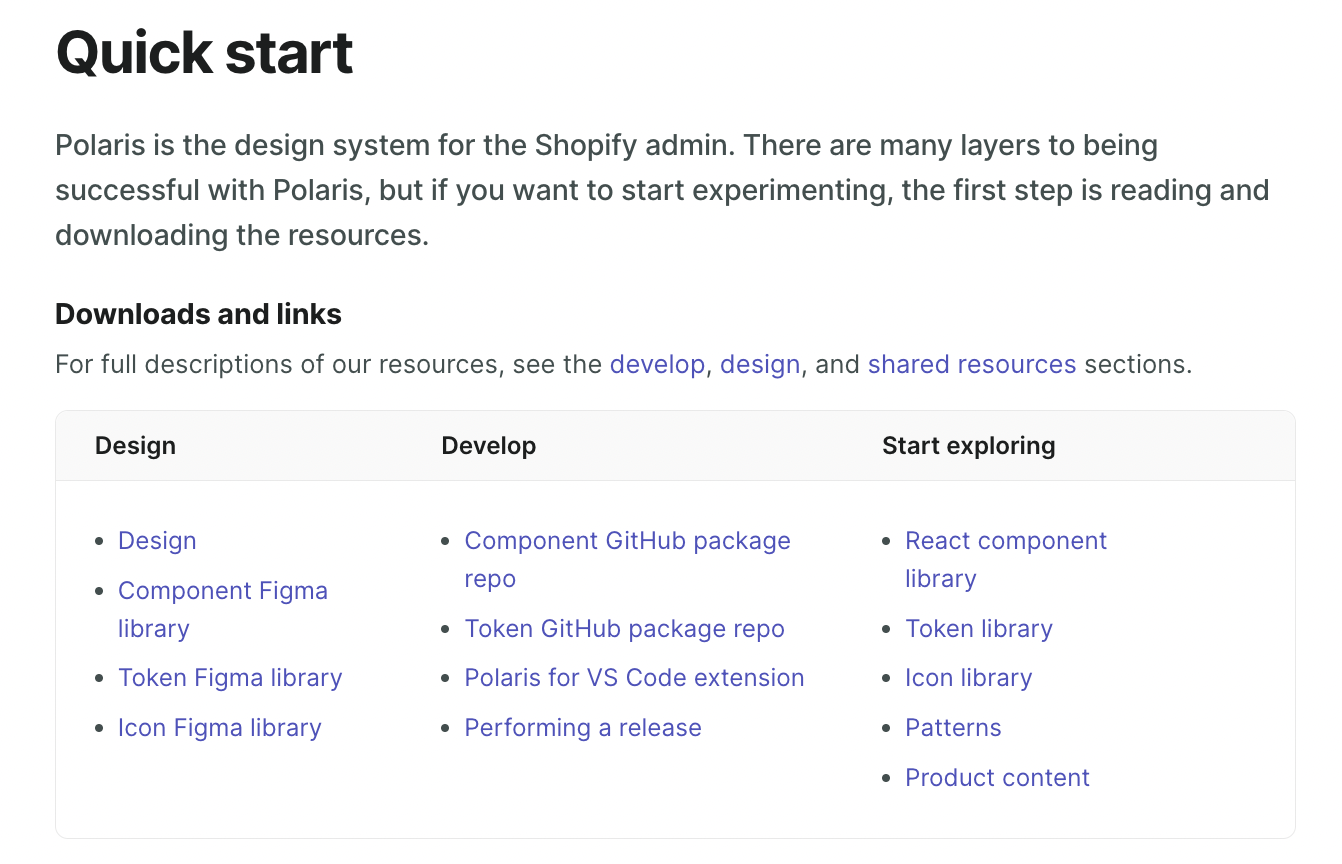Image resolution: width=1342 pixels, height=864 pixels.
Task: Open the Token library link
Action: (979, 629)
